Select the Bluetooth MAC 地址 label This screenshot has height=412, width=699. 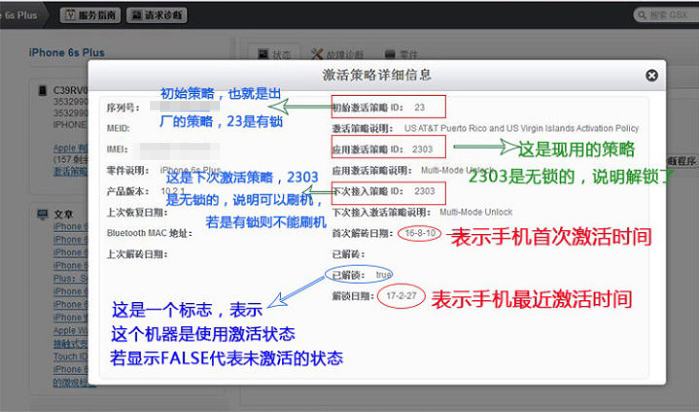pos(149,233)
